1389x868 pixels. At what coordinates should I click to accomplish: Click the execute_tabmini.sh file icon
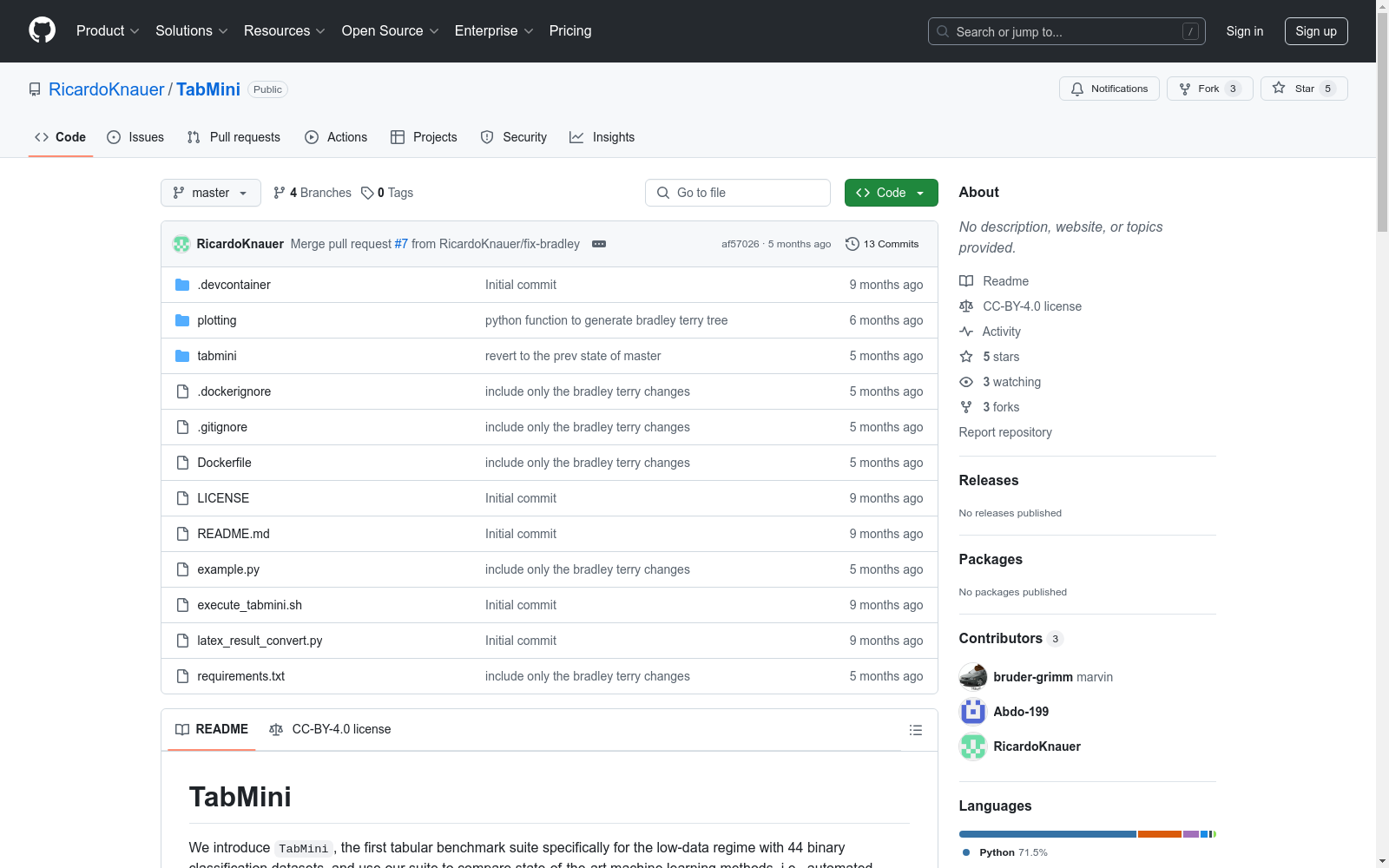(x=182, y=605)
